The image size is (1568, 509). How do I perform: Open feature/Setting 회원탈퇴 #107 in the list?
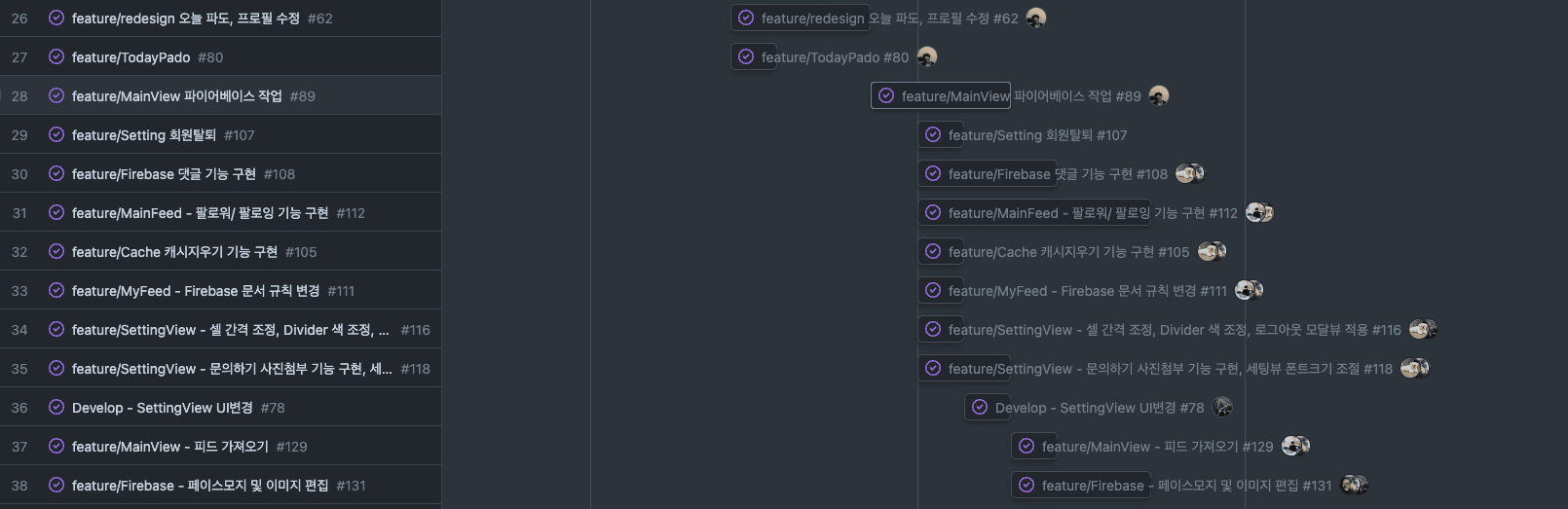click(x=143, y=135)
